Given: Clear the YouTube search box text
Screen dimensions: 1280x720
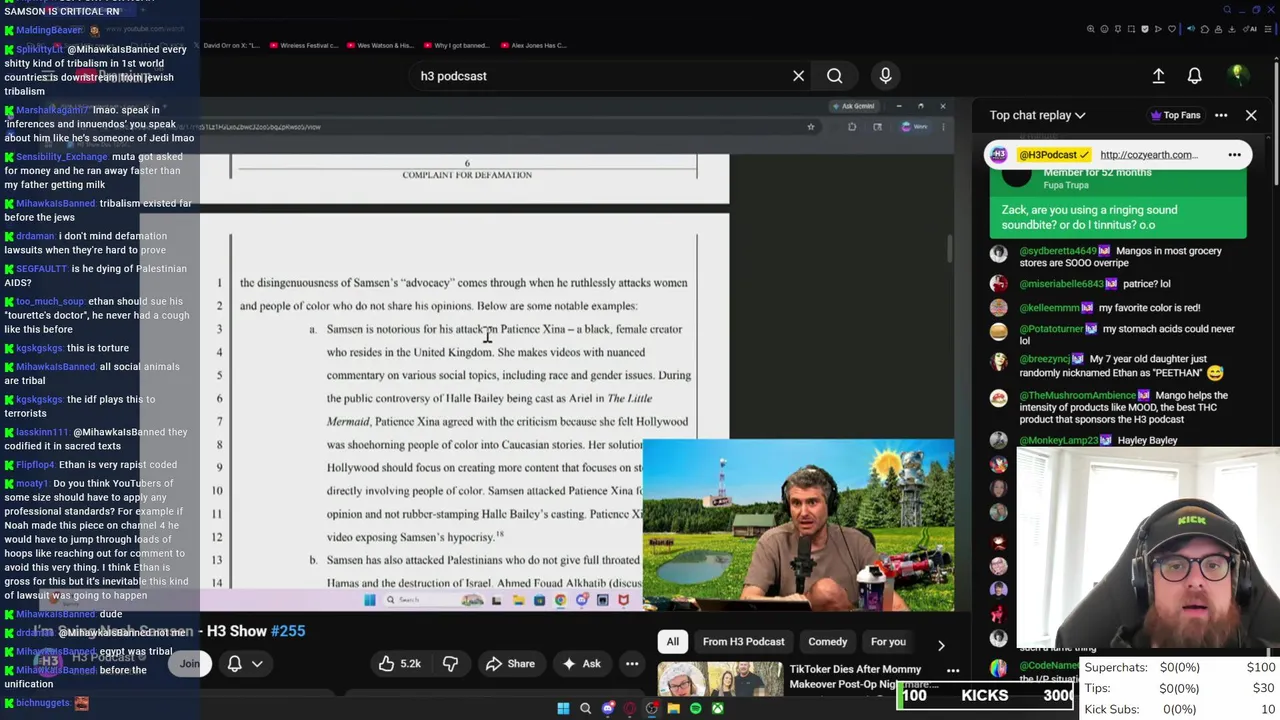Looking at the screenshot, I should pyautogui.click(x=798, y=76).
